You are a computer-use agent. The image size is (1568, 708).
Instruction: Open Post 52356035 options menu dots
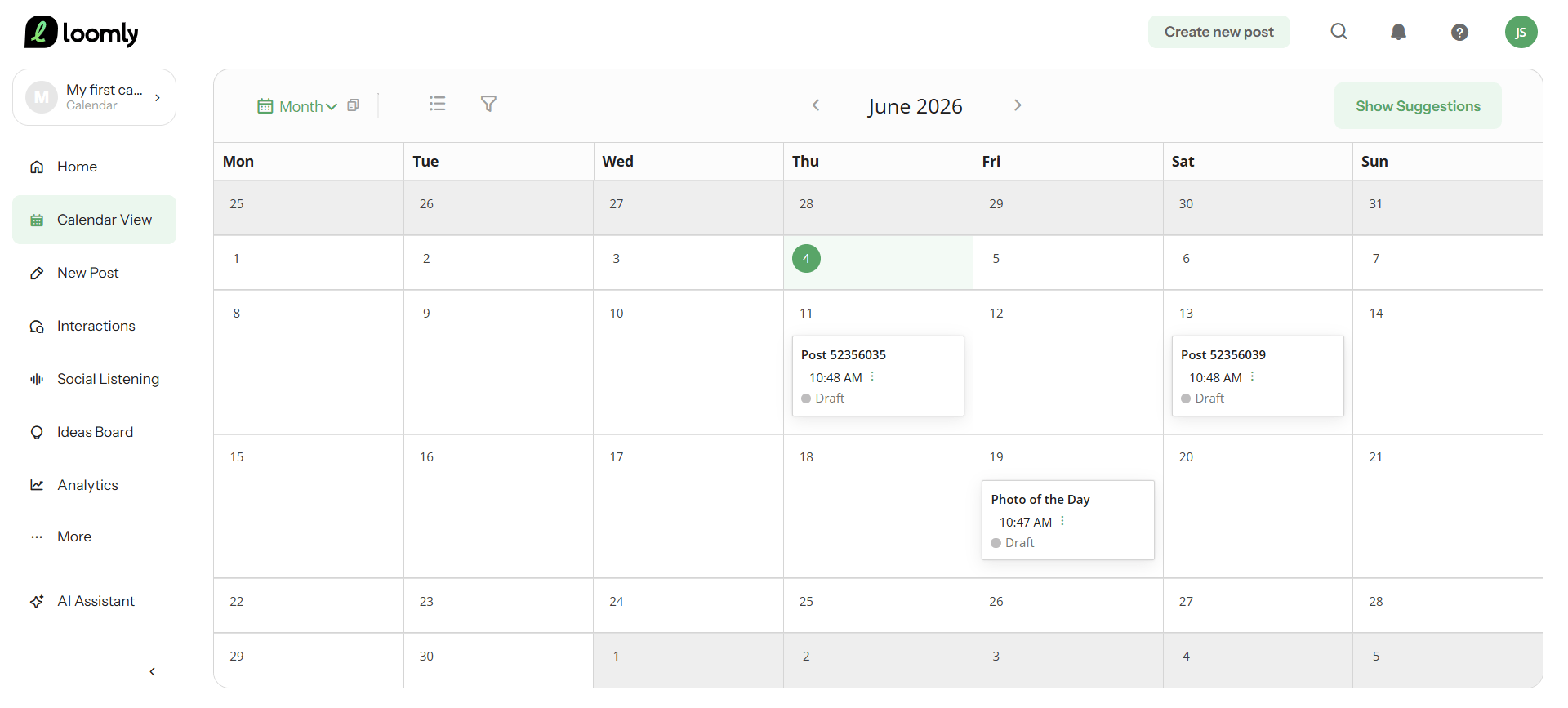coord(872,376)
